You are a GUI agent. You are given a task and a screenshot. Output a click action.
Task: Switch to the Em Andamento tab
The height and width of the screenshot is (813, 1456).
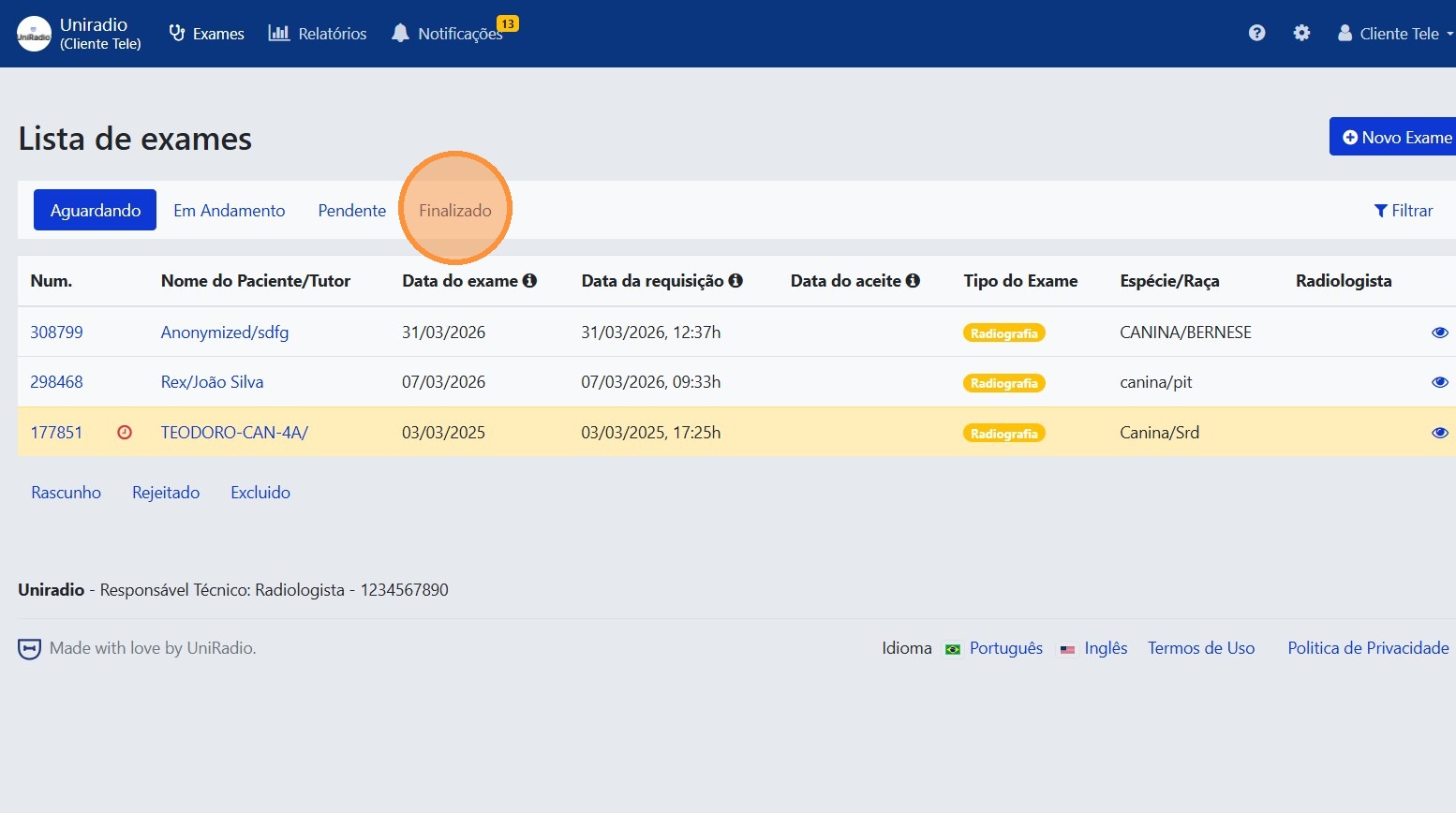(229, 211)
